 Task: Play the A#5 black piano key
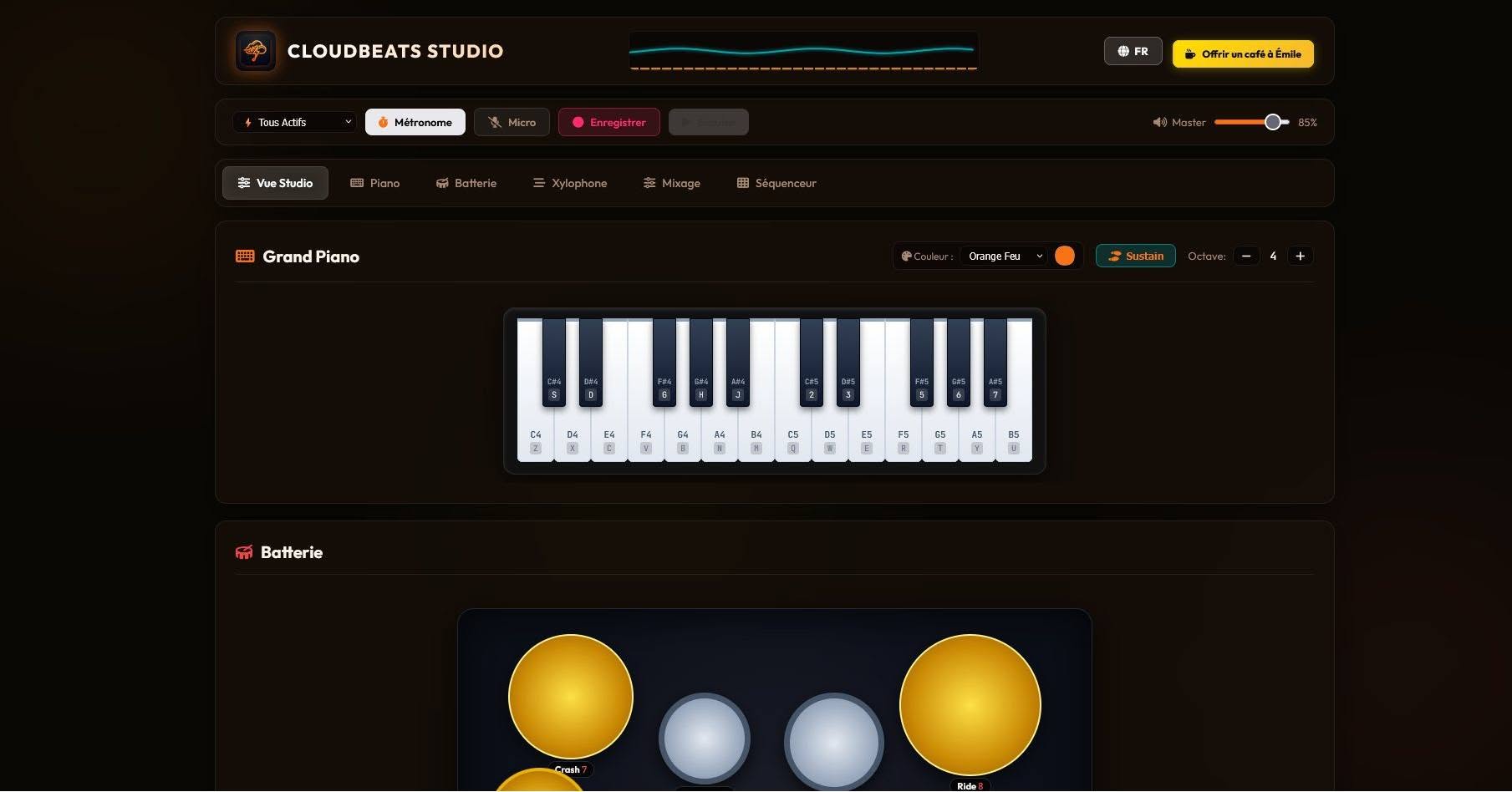995,362
